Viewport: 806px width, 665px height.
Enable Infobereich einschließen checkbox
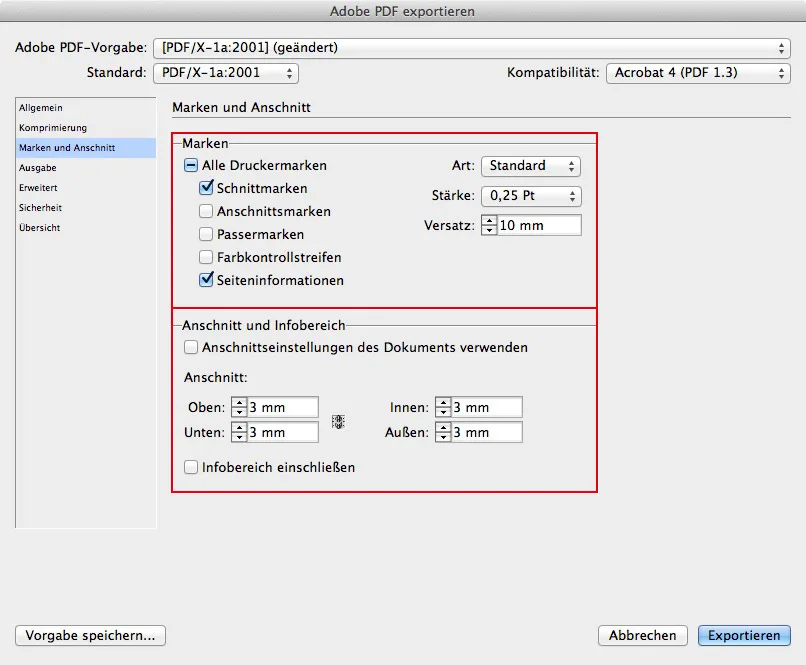(191, 467)
